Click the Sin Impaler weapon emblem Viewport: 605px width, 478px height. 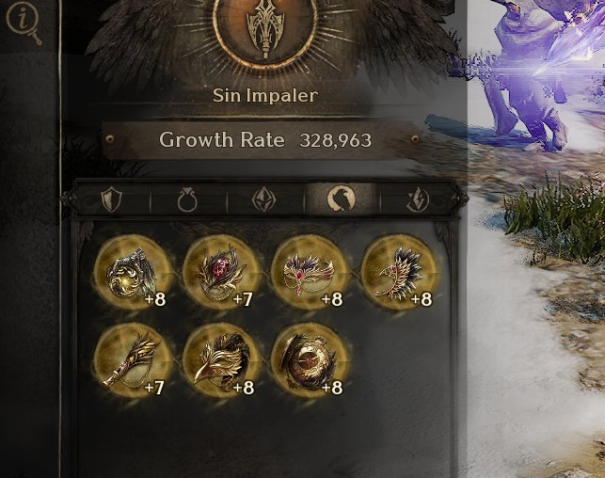coord(265,28)
